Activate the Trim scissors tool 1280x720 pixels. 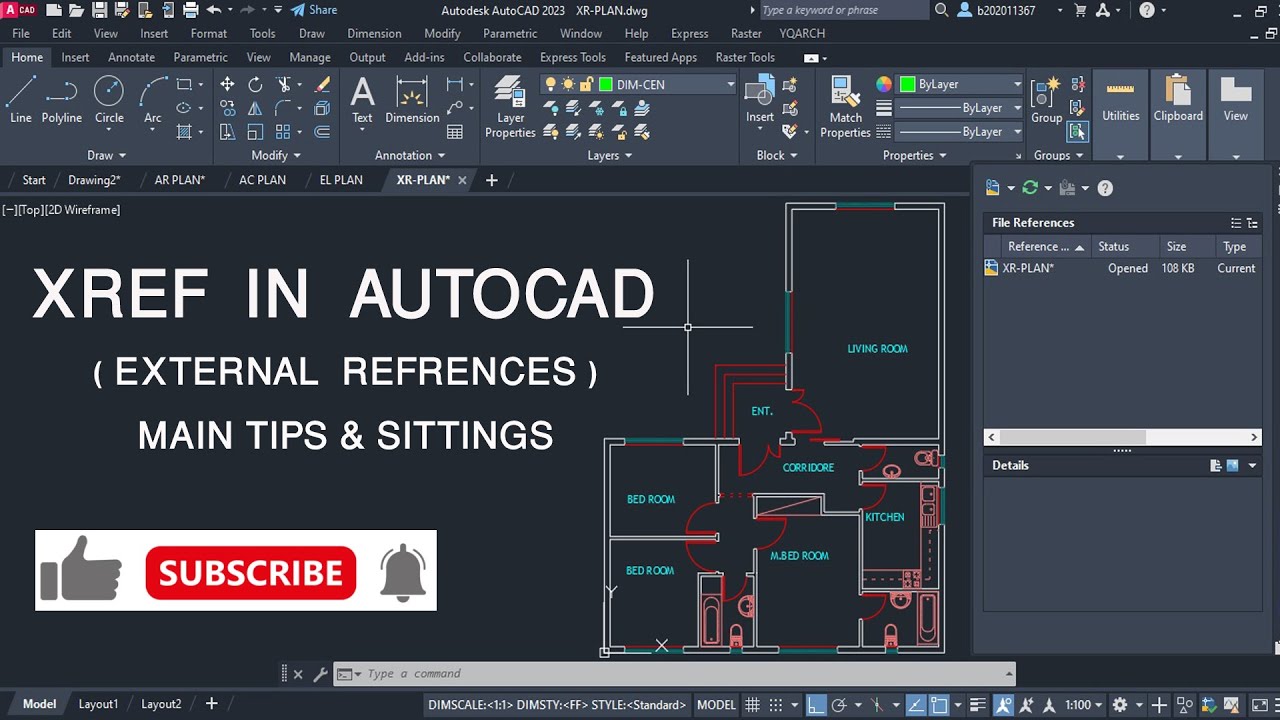click(x=284, y=85)
